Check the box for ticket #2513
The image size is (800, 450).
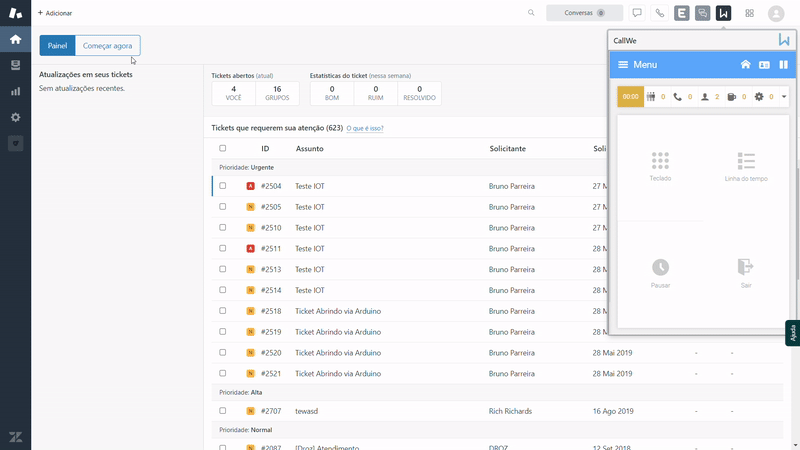(222, 269)
